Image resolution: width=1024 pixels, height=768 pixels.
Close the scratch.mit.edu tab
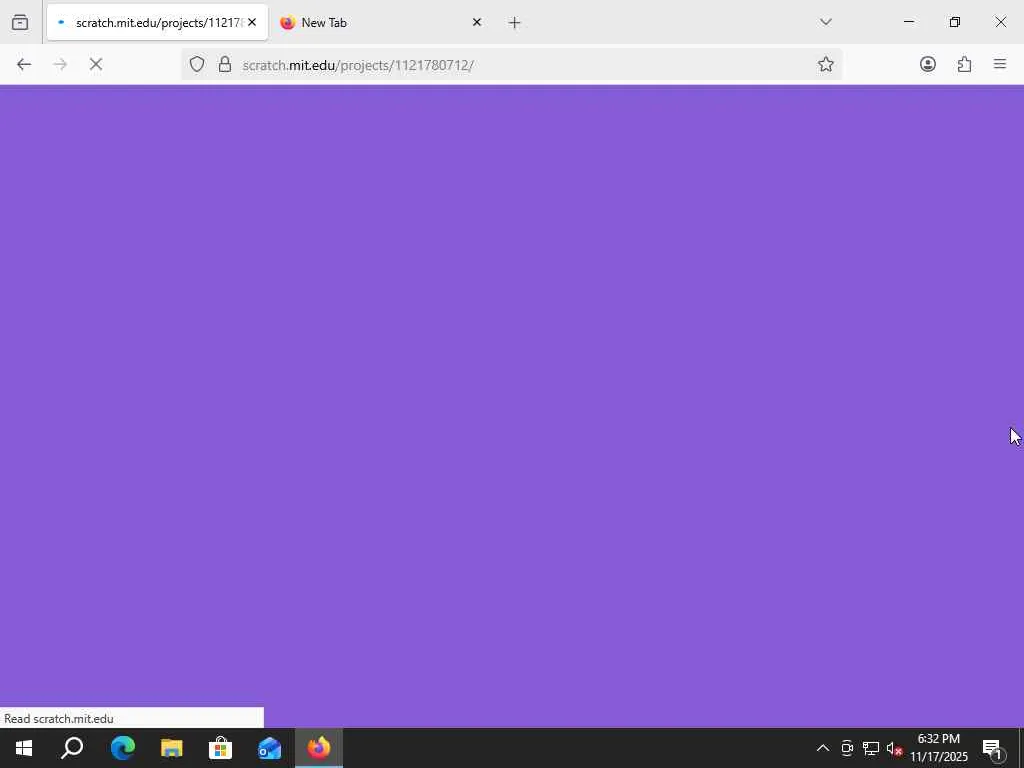pos(252,22)
